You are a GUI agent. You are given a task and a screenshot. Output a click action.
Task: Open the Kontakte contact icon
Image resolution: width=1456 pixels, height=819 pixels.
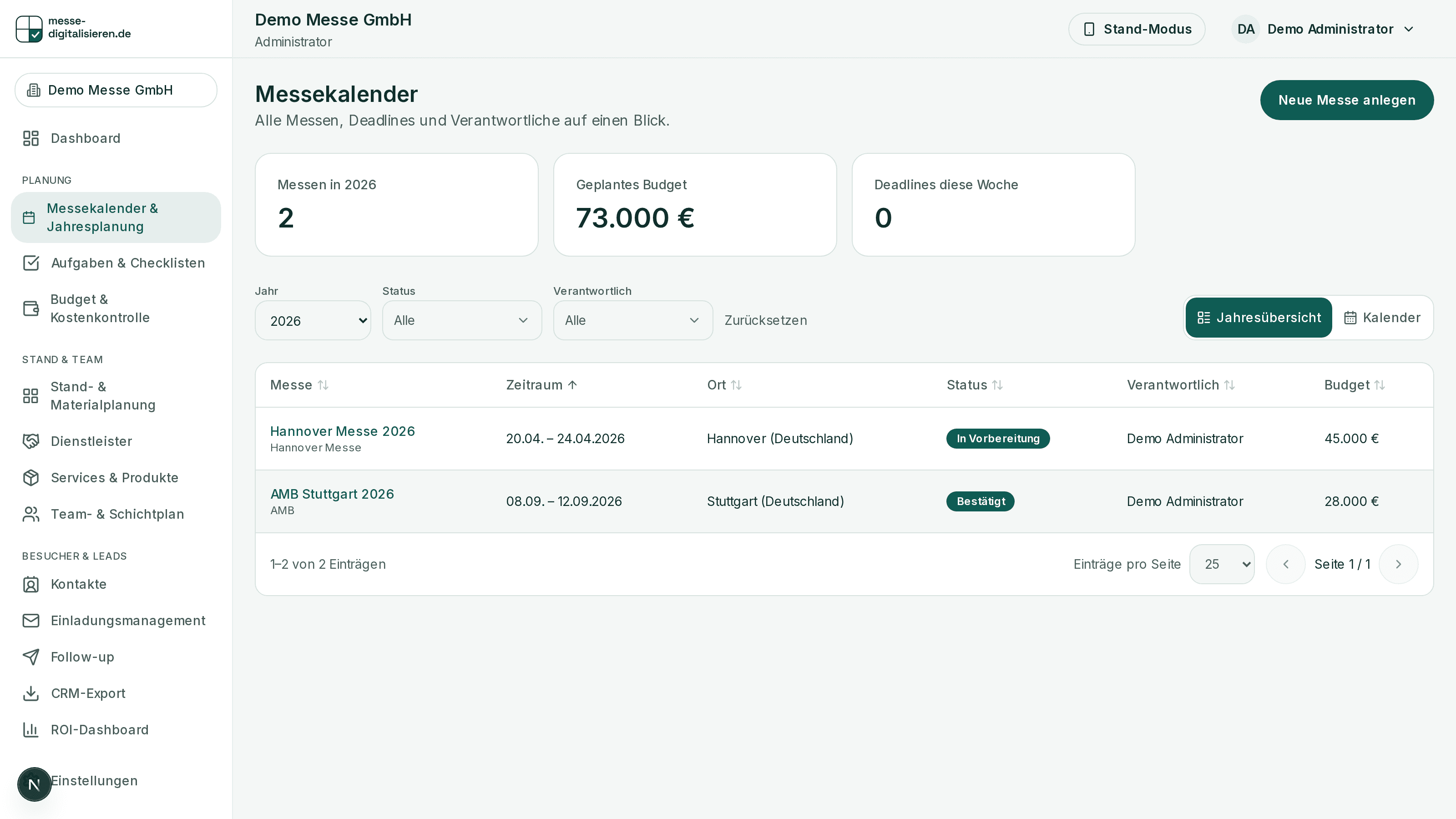tap(31, 584)
